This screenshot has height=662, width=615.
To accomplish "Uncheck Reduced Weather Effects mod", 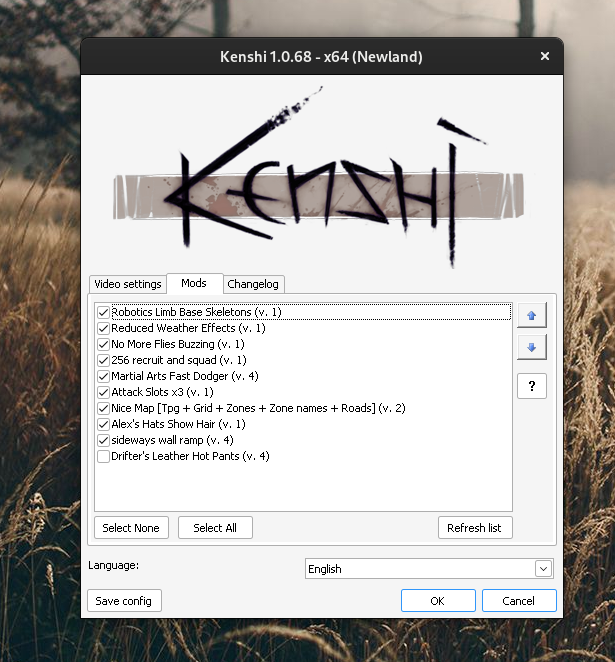I will 103,328.
